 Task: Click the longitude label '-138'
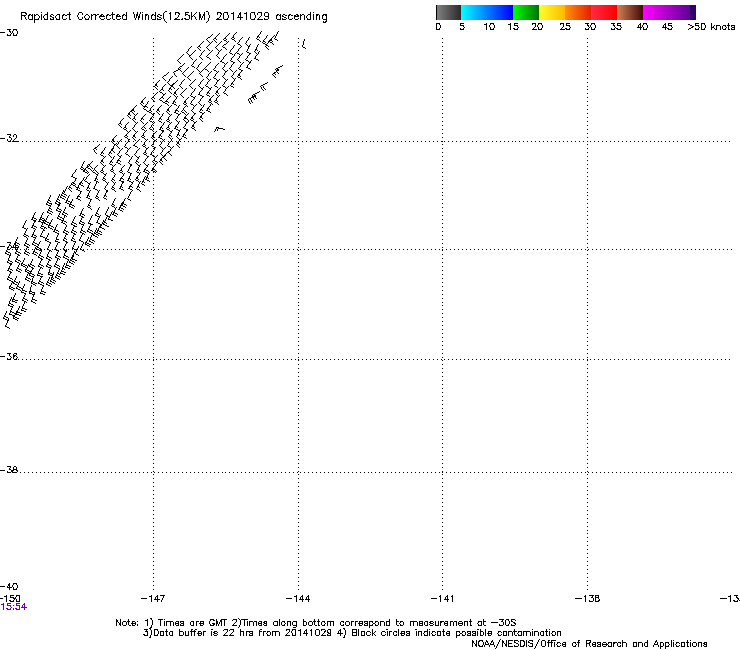pyautogui.click(x=588, y=599)
